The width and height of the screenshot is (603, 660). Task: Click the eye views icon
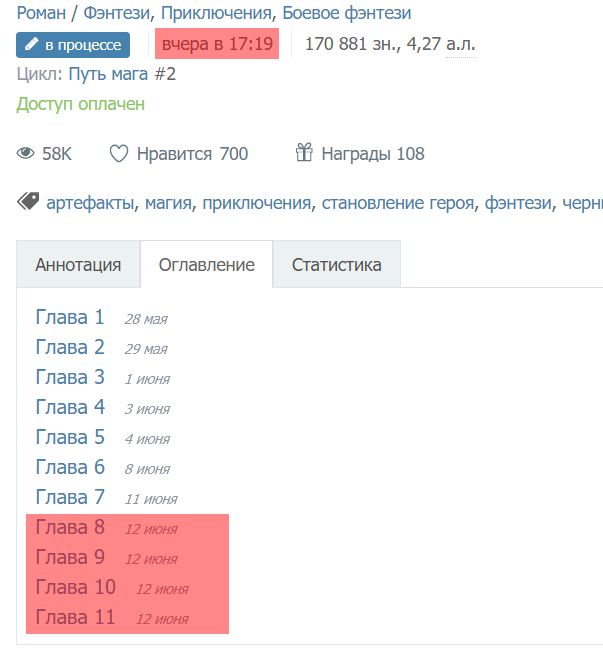click(26, 154)
